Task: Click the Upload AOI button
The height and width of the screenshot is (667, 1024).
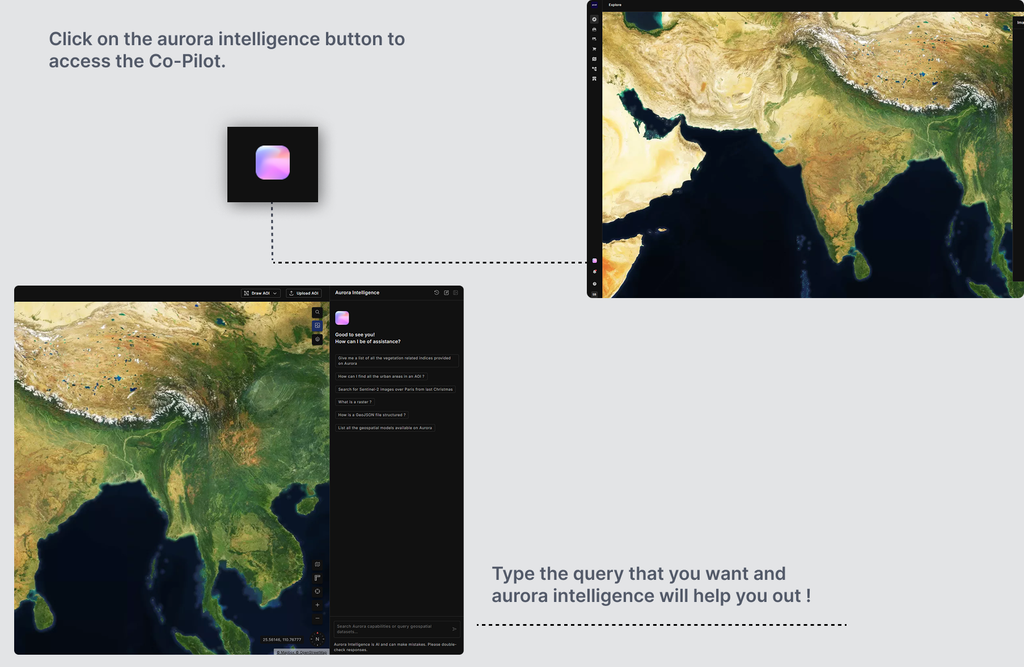Action: click(304, 293)
